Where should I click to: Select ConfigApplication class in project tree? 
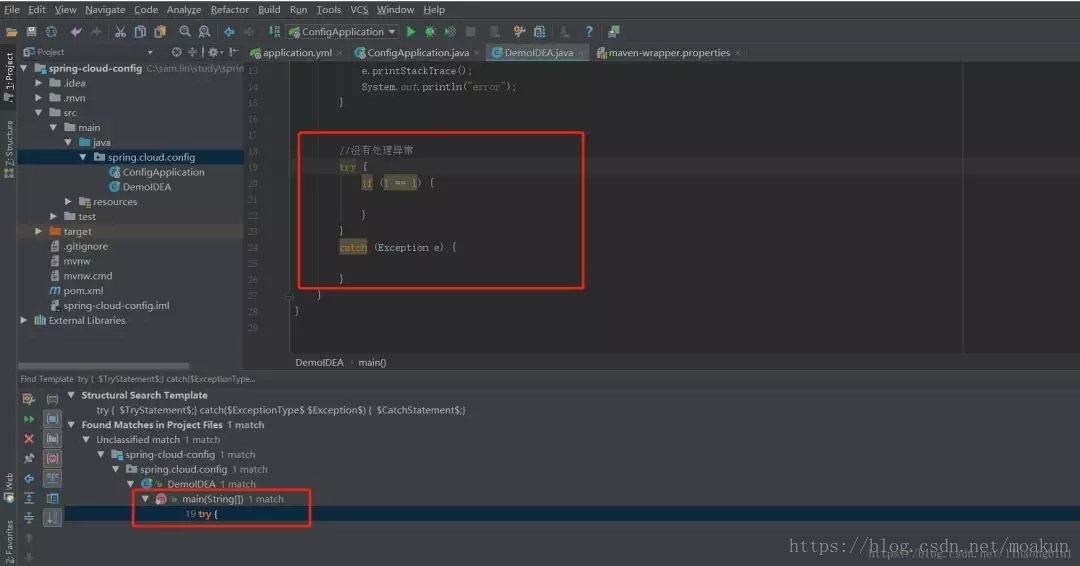[163, 172]
